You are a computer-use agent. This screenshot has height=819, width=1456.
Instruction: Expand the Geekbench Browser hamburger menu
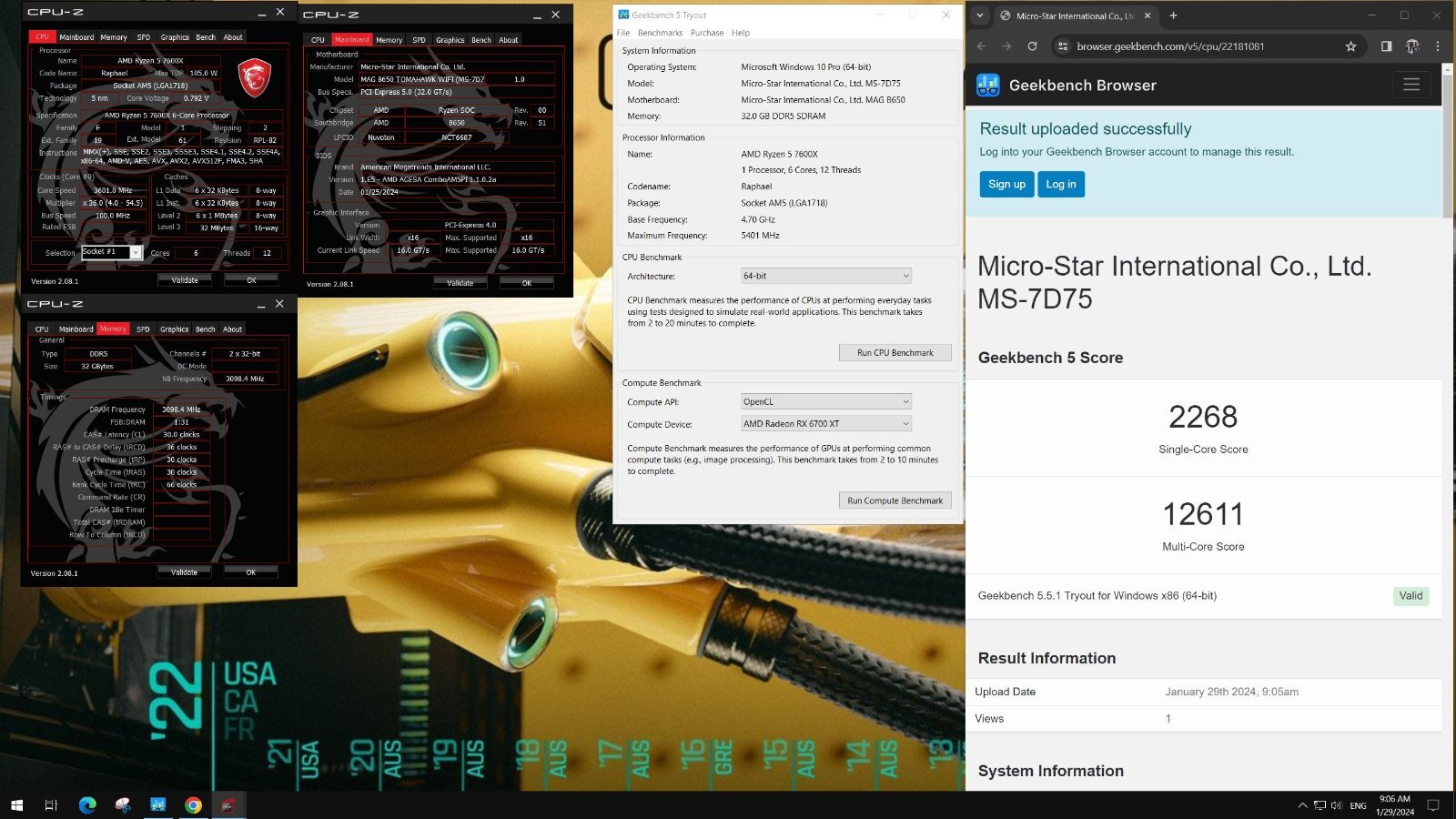pyautogui.click(x=1411, y=85)
